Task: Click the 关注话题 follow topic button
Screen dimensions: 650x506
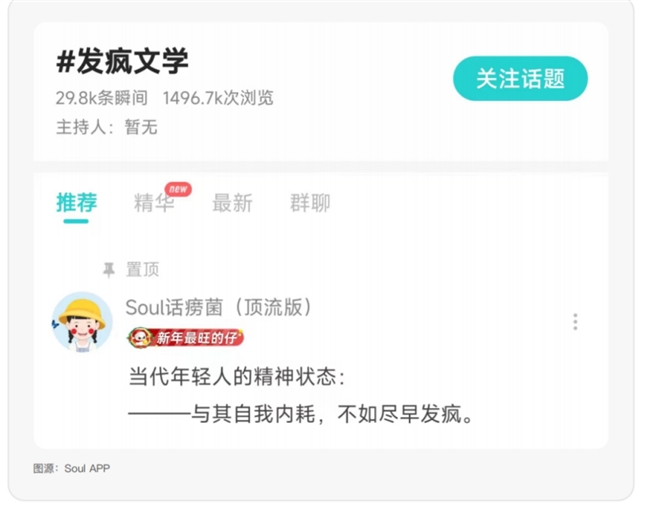Action: [x=520, y=78]
